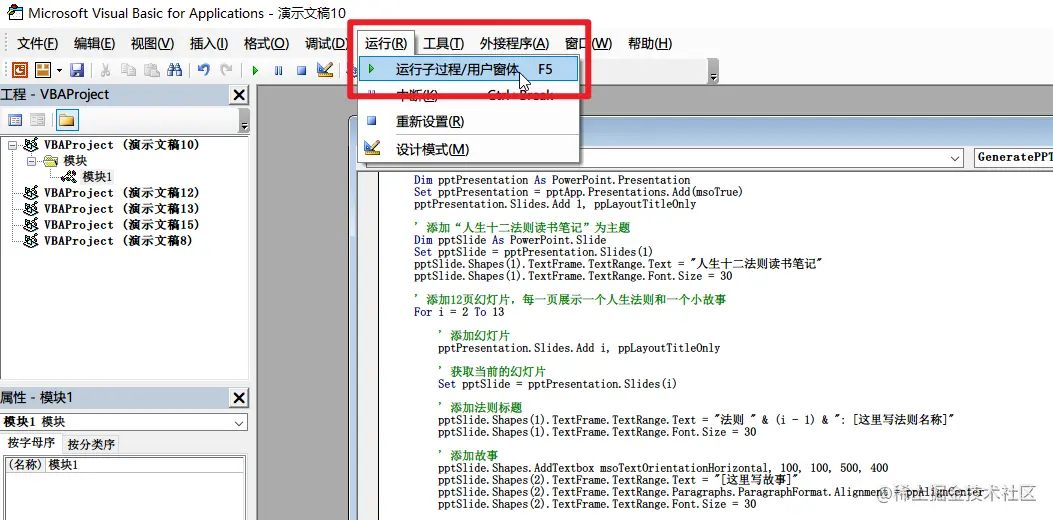Click the 模块1 name value field

[x=144, y=465]
